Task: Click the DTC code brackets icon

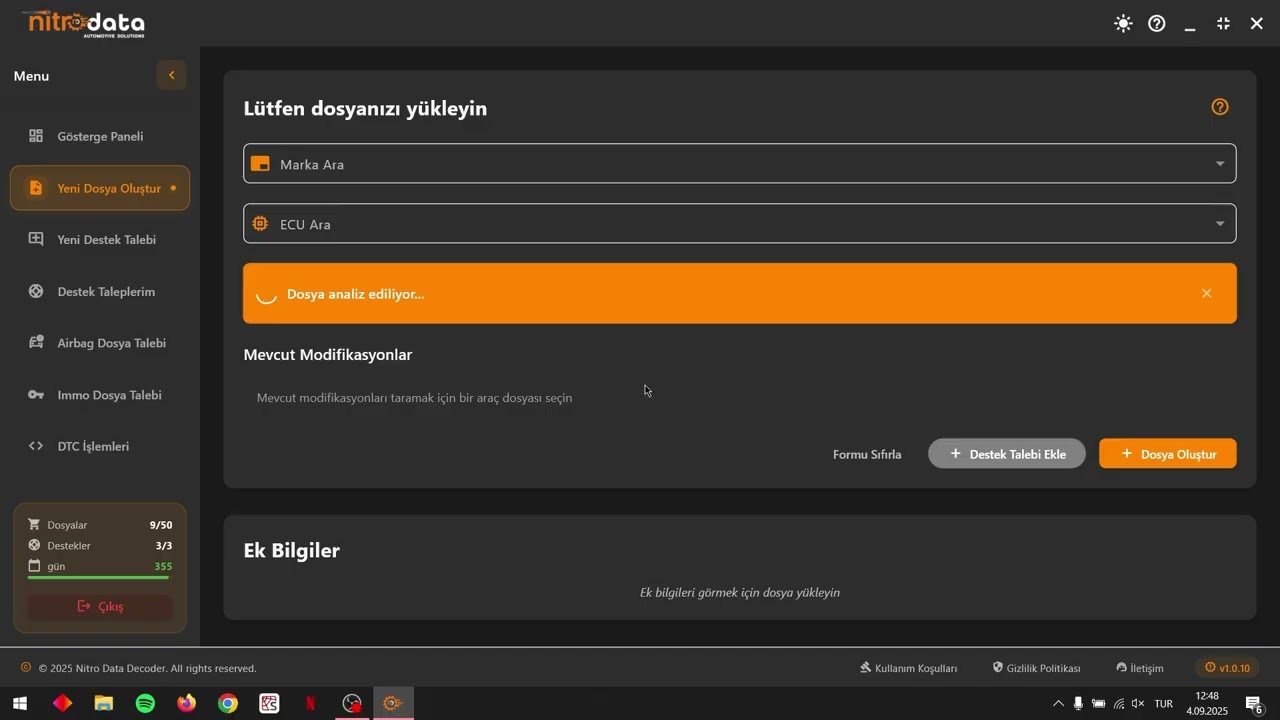Action: coord(36,446)
